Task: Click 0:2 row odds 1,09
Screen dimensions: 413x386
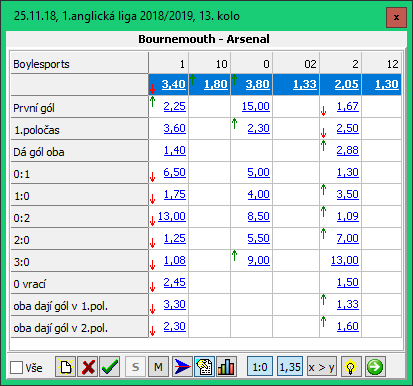Action: point(348,216)
